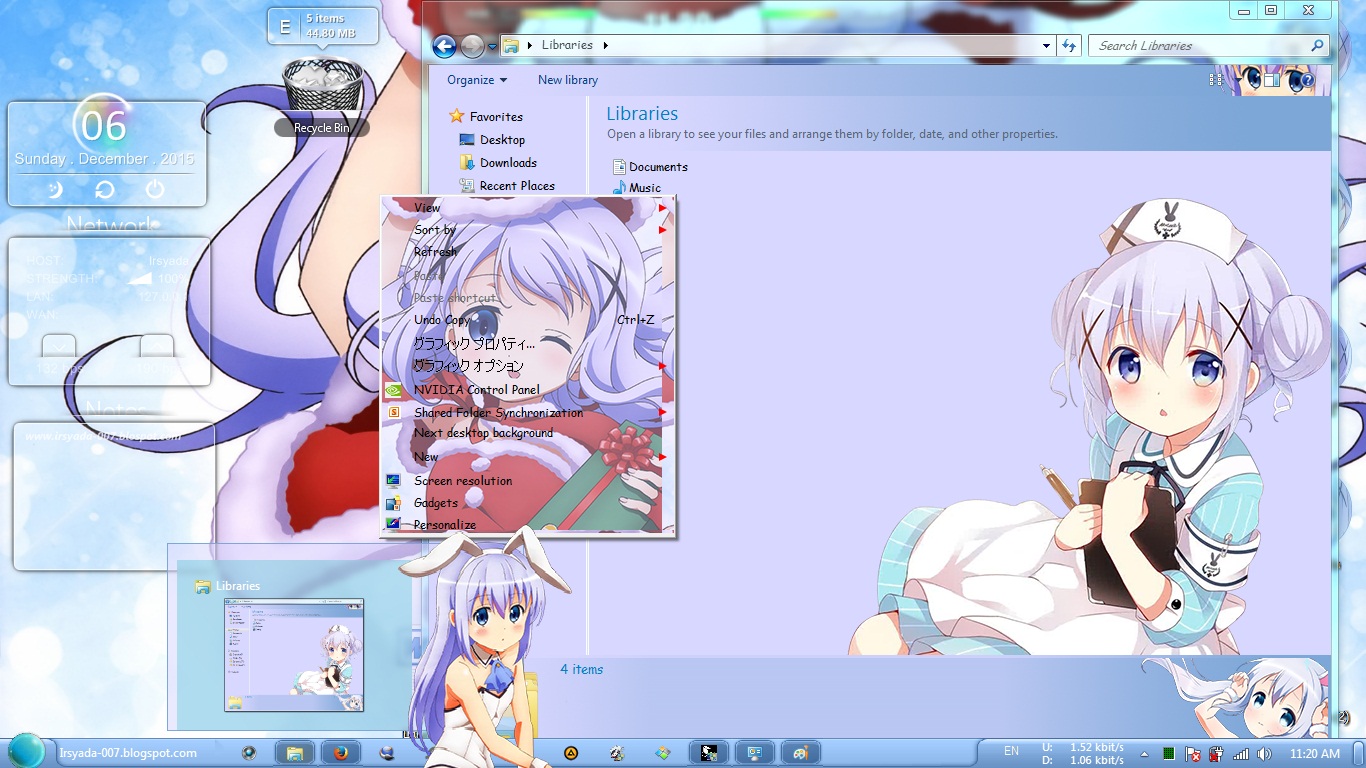
Task: Click the Libraries window preview thumbnail
Action: coord(294,655)
